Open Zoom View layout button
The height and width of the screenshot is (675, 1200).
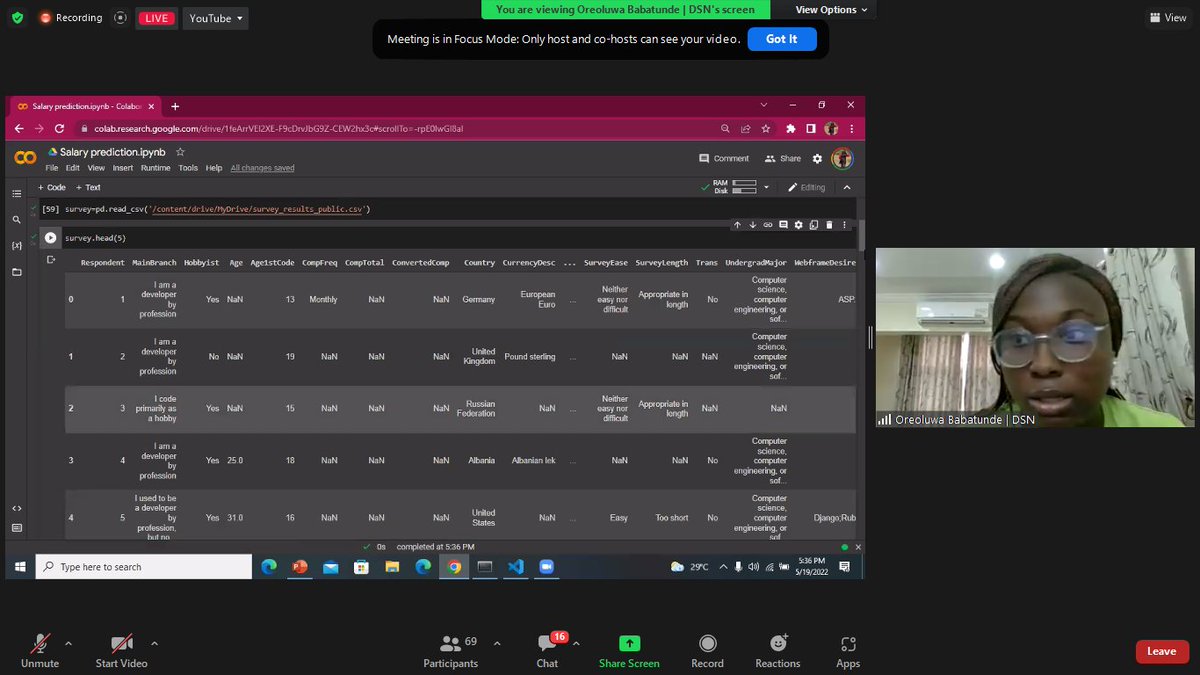coord(1167,18)
